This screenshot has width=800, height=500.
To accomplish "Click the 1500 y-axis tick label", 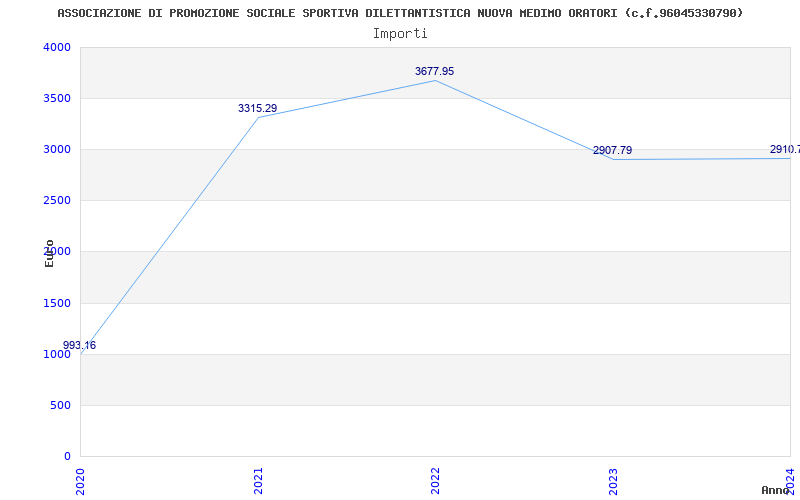I will pyautogui.click(x=57, y=304).
